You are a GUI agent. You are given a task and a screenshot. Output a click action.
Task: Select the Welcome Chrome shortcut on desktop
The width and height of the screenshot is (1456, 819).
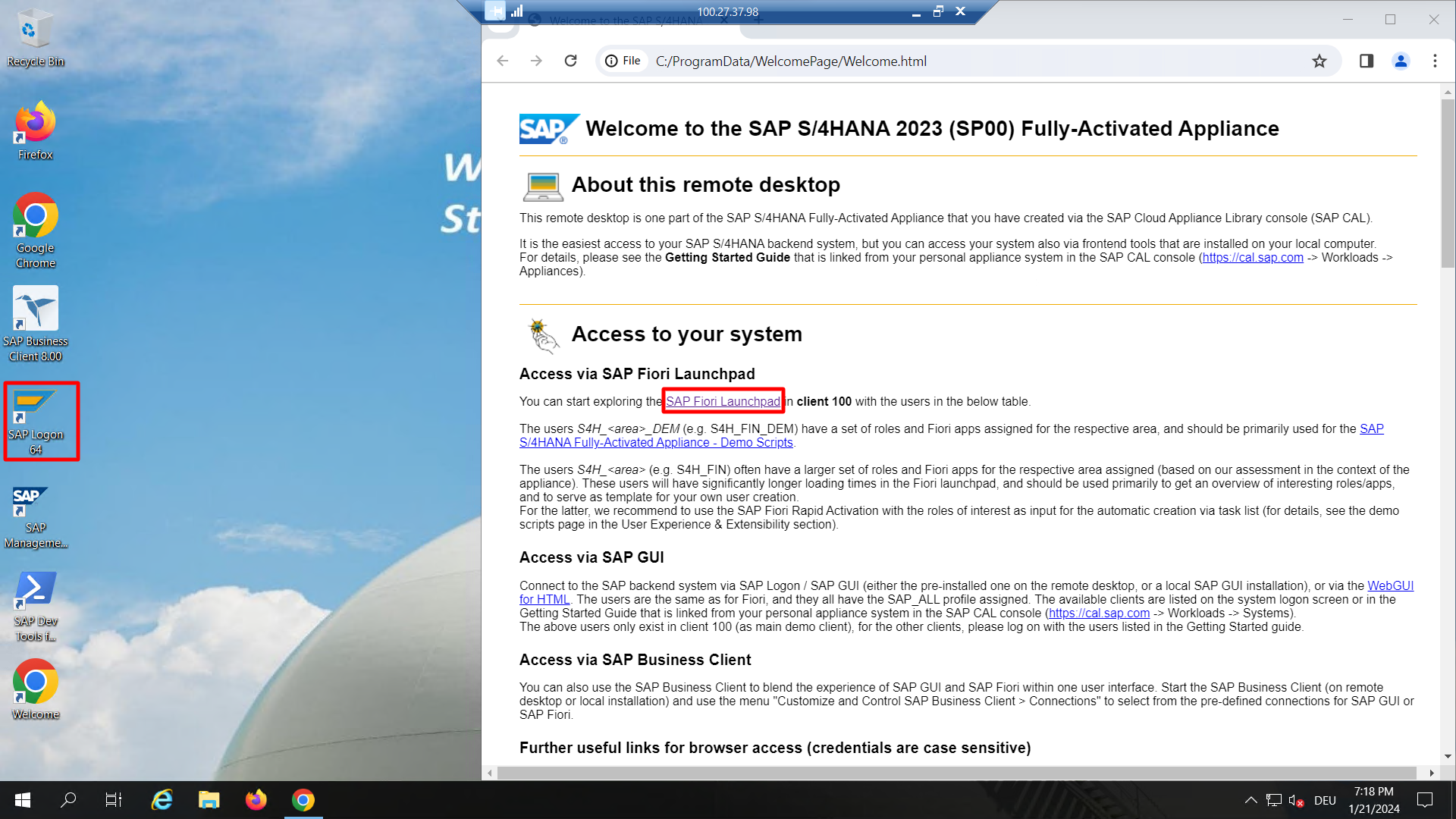(x=35, y=689)
